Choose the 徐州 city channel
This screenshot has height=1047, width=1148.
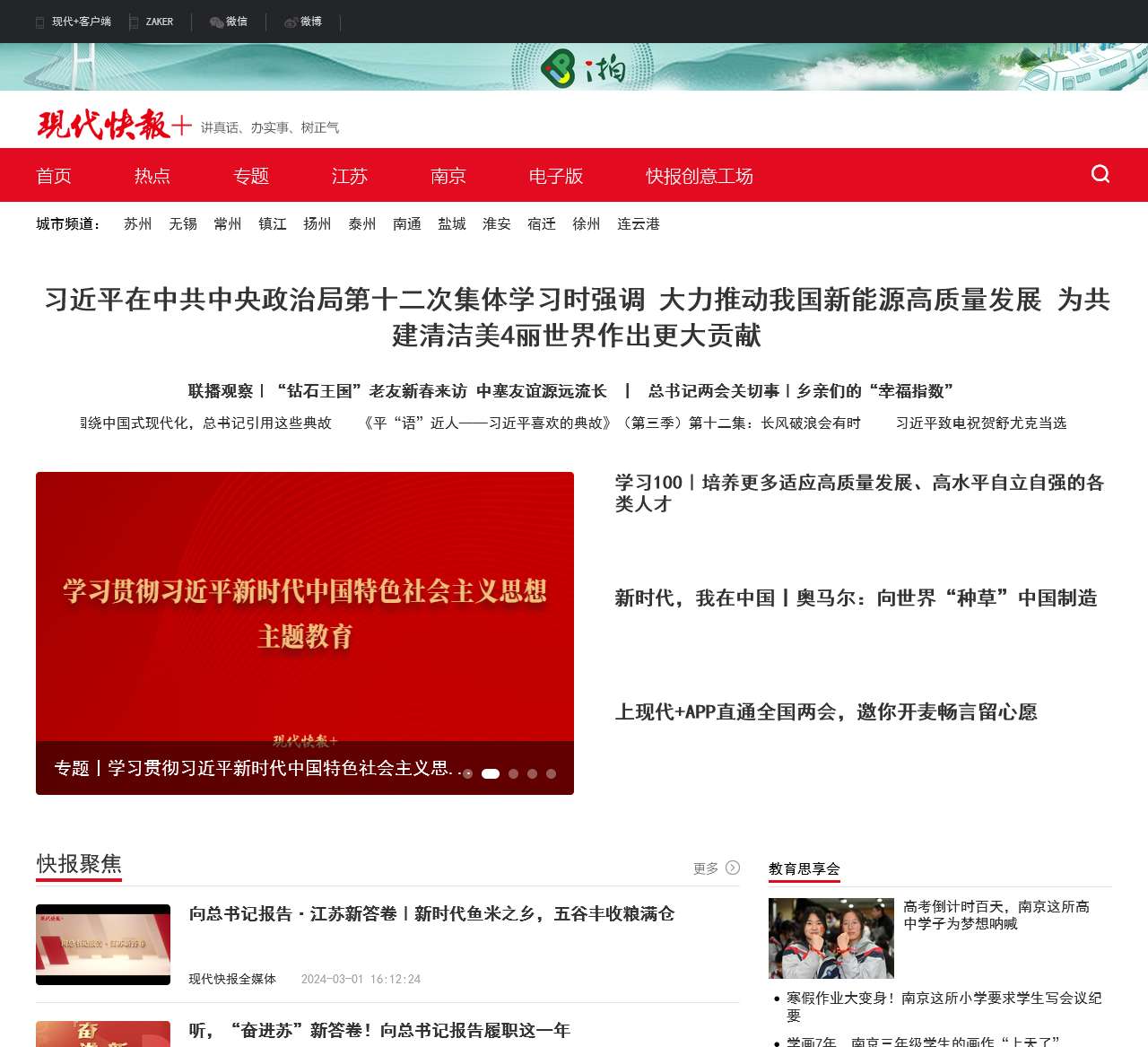(587, 224)
